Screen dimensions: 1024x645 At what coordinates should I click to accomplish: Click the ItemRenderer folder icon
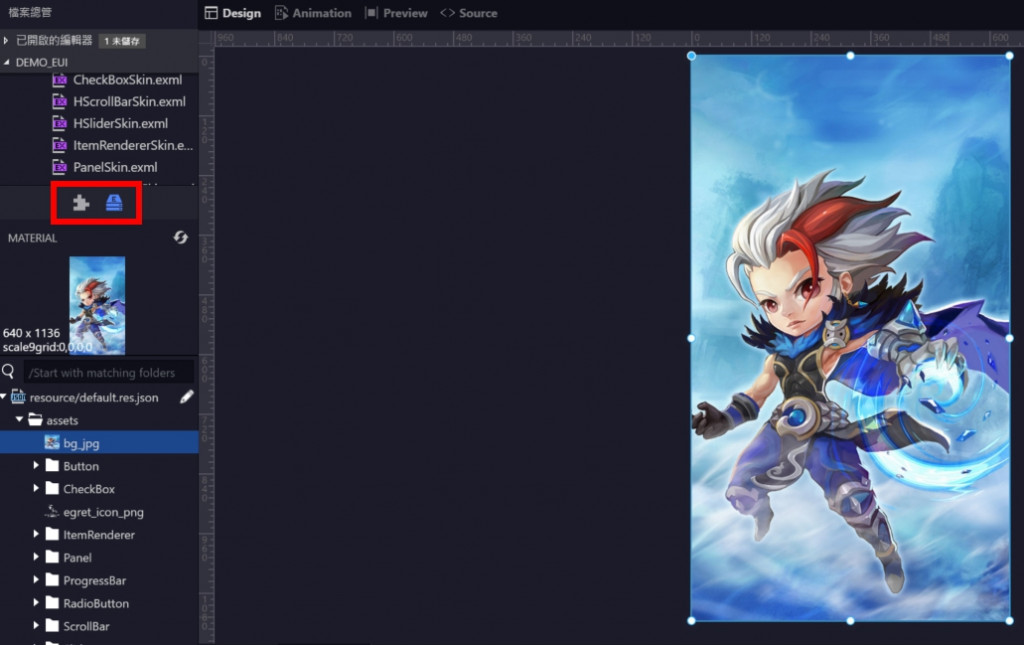click(x=52, y=534)
